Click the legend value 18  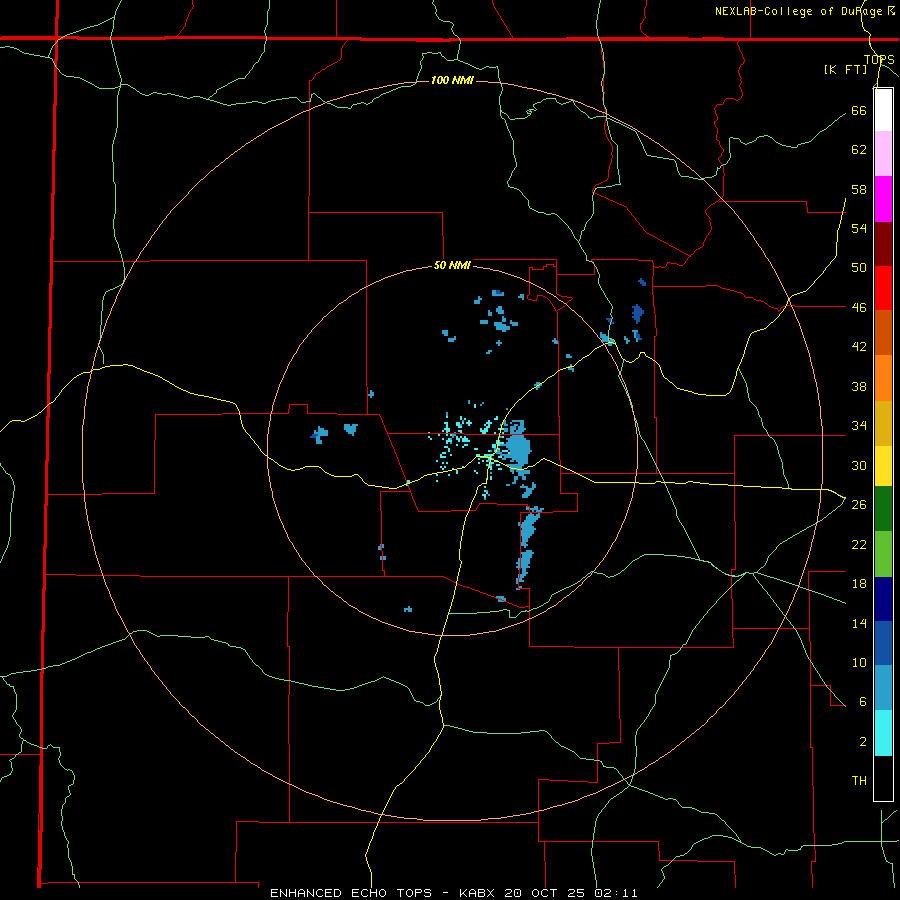tap(859, 584)
